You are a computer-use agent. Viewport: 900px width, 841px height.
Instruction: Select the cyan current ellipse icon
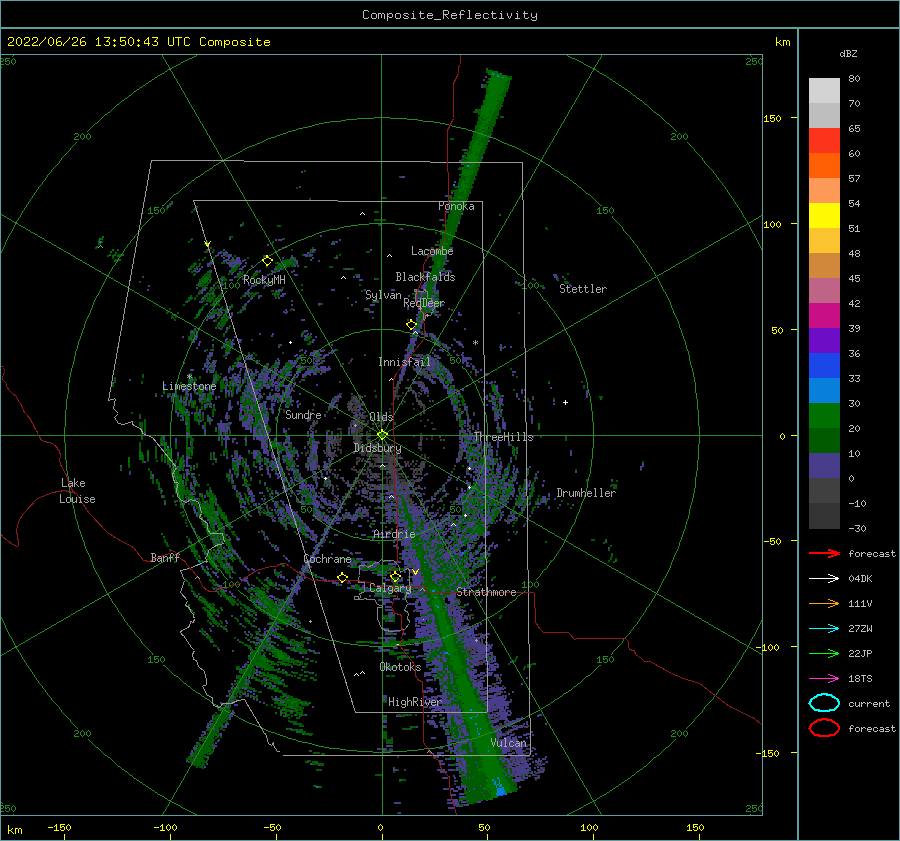pyautogui.click(x=824, y=703)
